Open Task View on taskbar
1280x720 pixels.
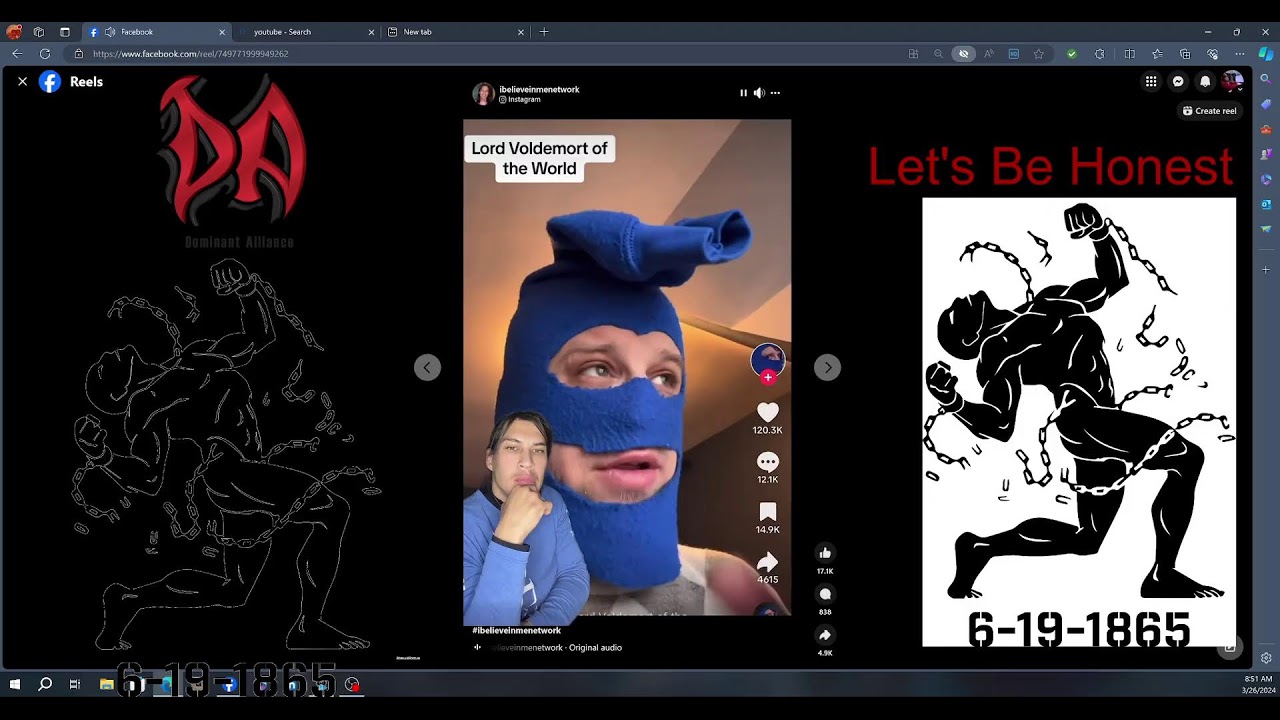75,685
